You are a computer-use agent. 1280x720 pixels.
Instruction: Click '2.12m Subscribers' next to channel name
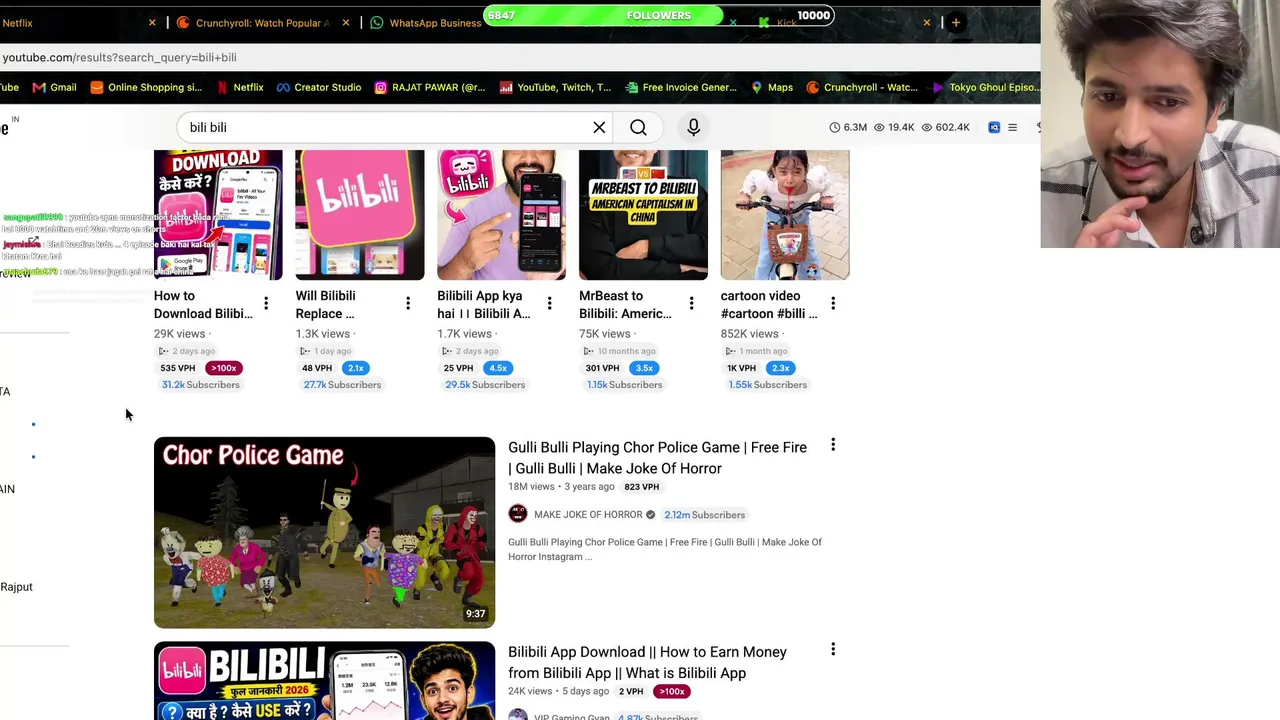pos(704,515)
